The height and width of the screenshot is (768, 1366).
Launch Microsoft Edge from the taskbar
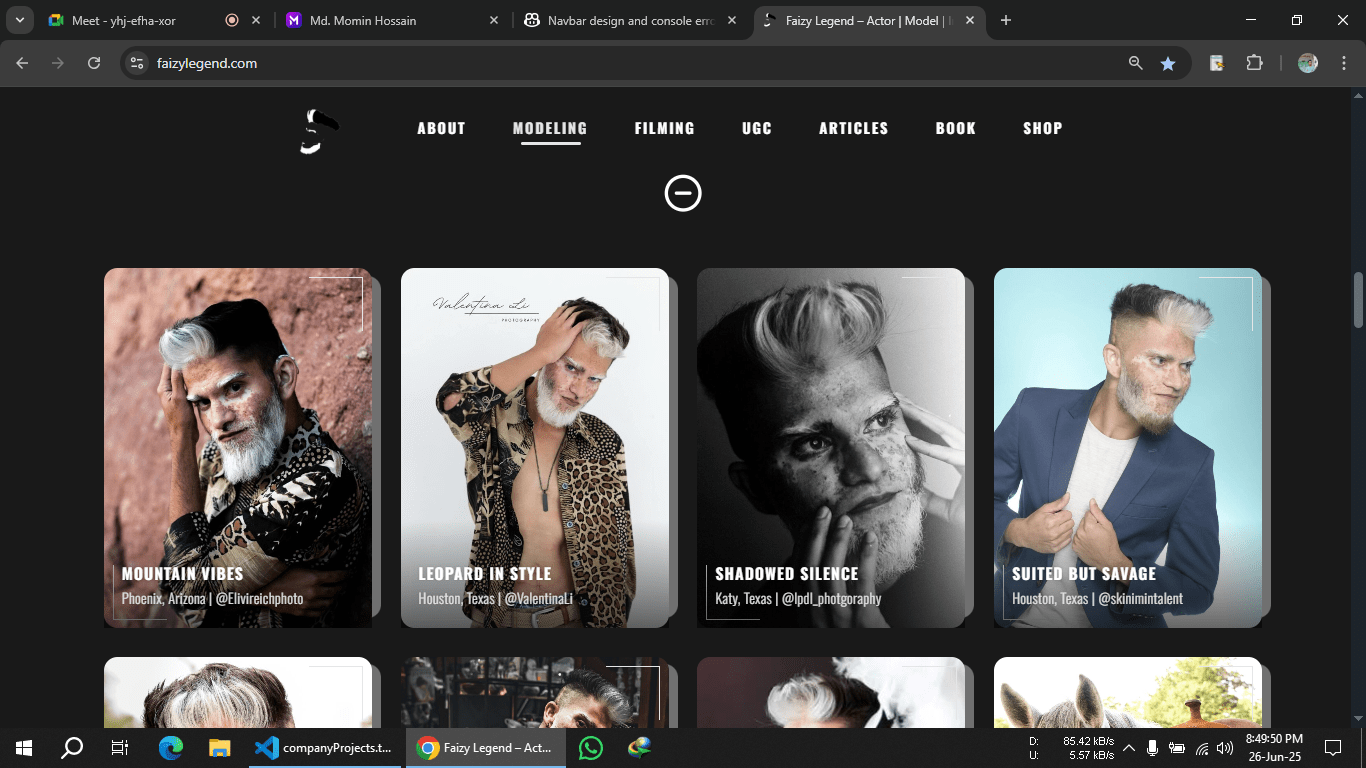(171, 747)
